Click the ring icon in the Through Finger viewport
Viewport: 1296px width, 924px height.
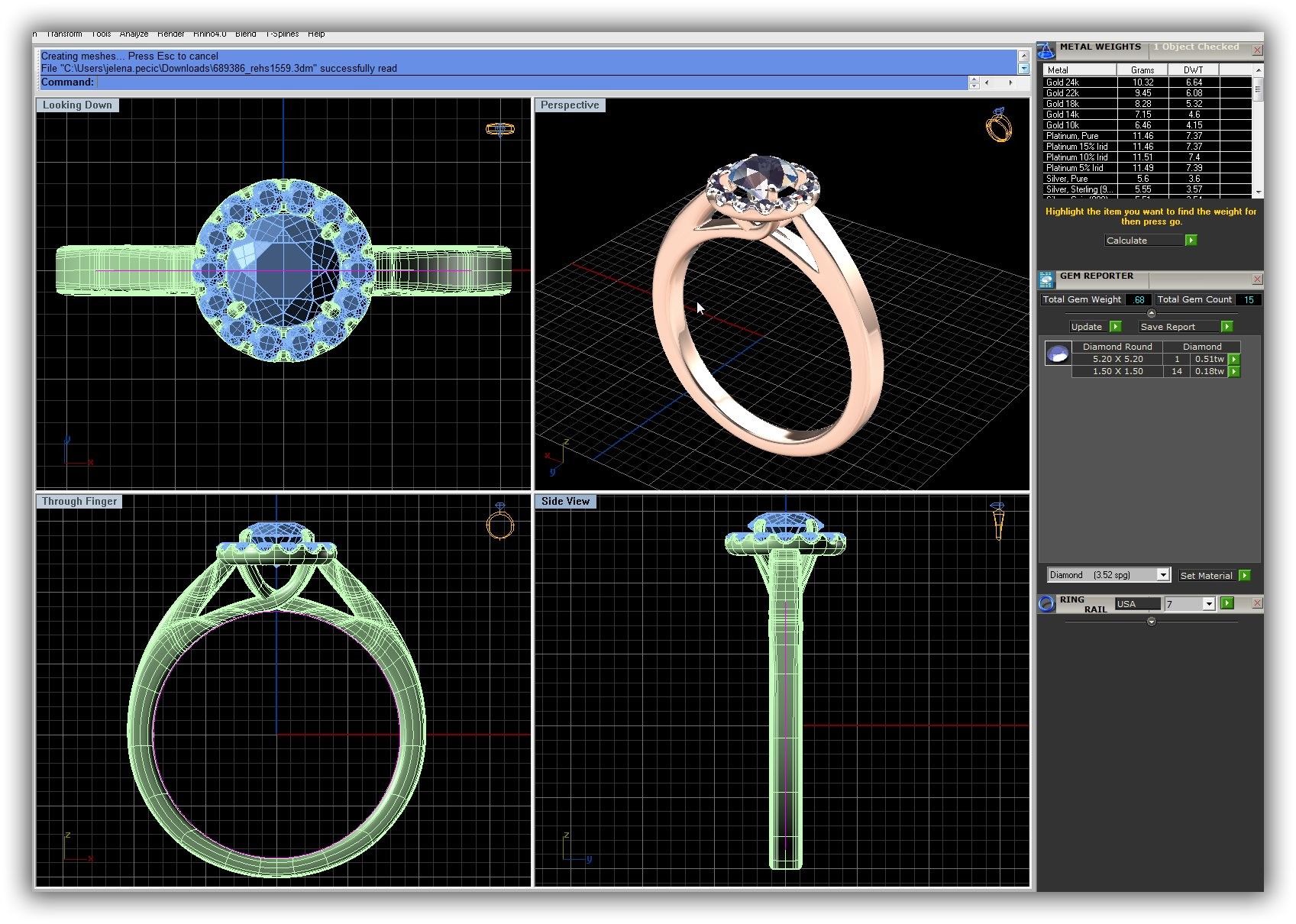click(500, 522)
